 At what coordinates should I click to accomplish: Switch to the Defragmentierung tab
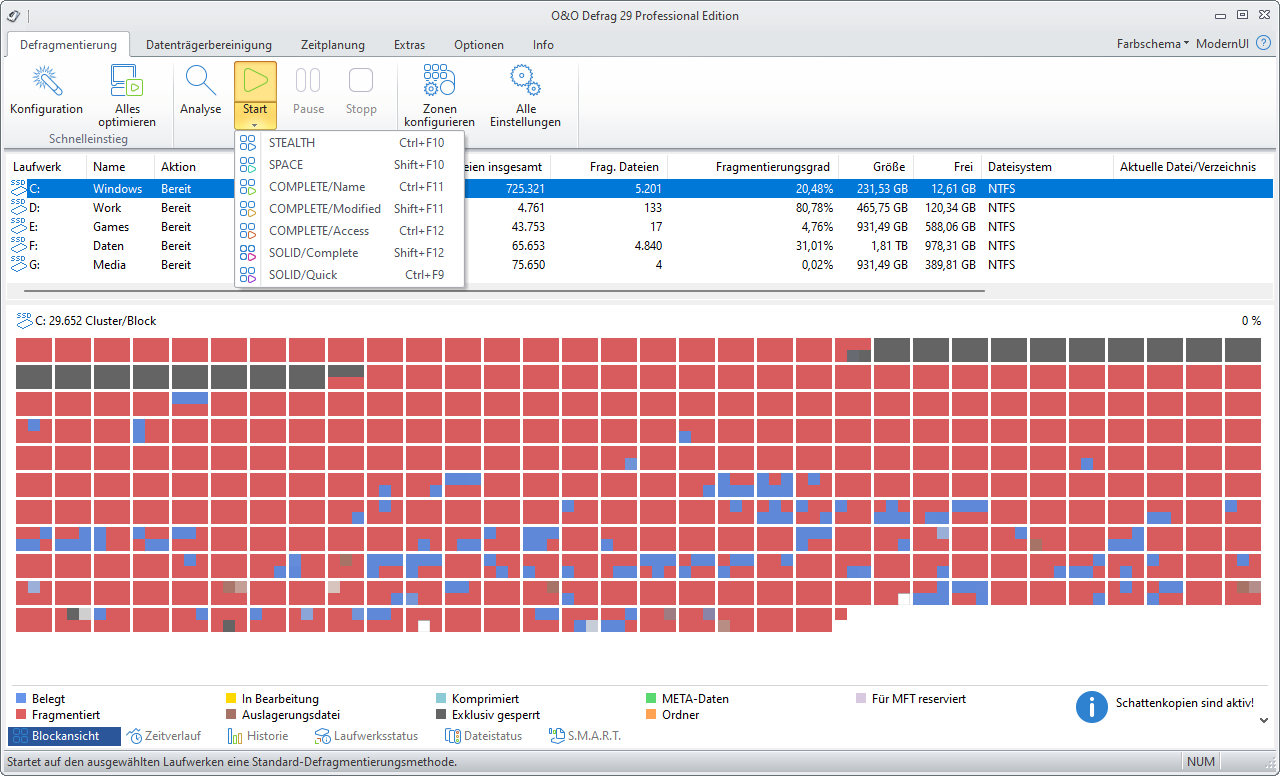[x=68, y=44]
